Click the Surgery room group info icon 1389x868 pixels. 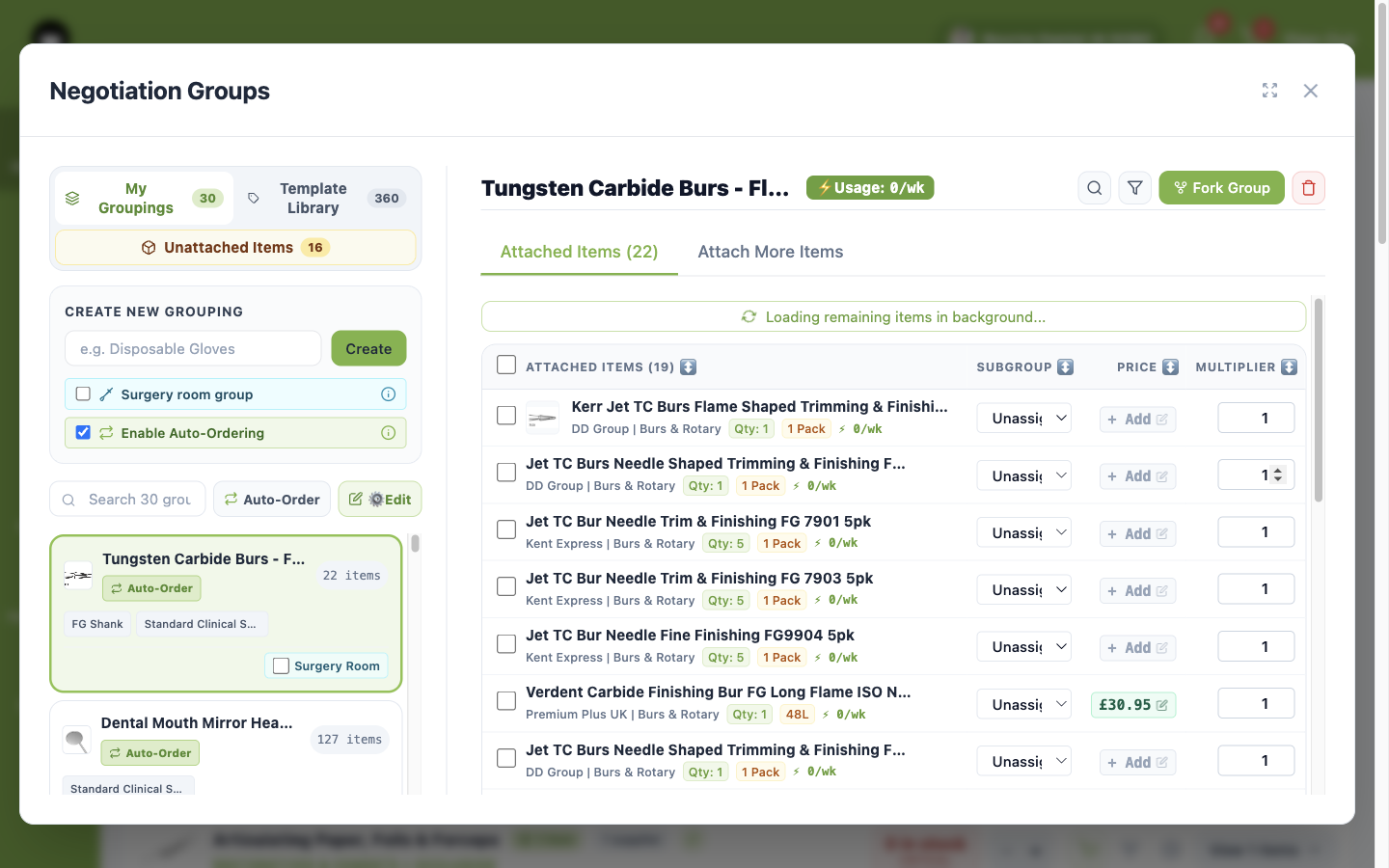[388, 393]
